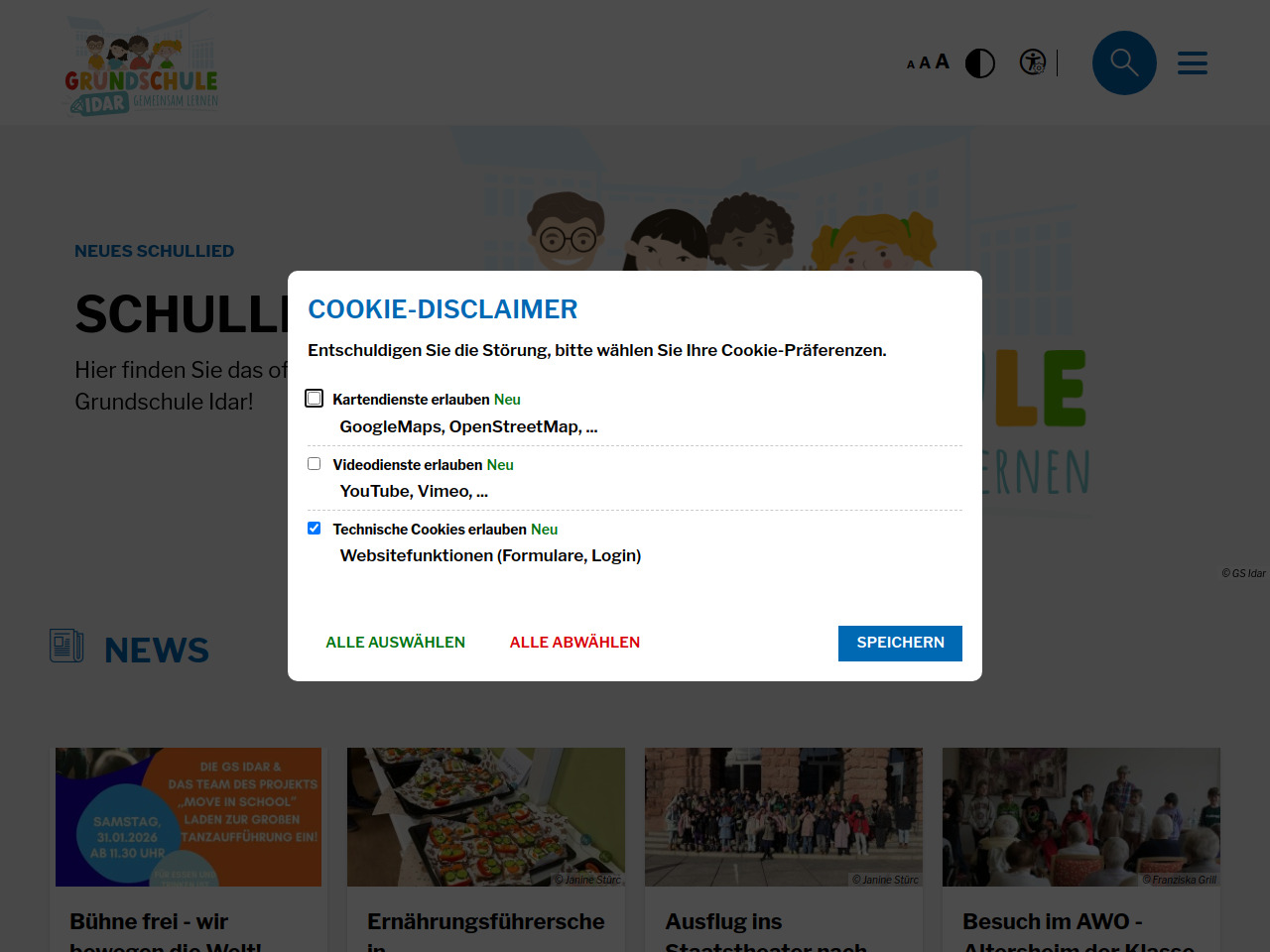This screenshot has width=1270, height=952.
Task: Open the search magnifier button
Action: (x=1124, y=62)
